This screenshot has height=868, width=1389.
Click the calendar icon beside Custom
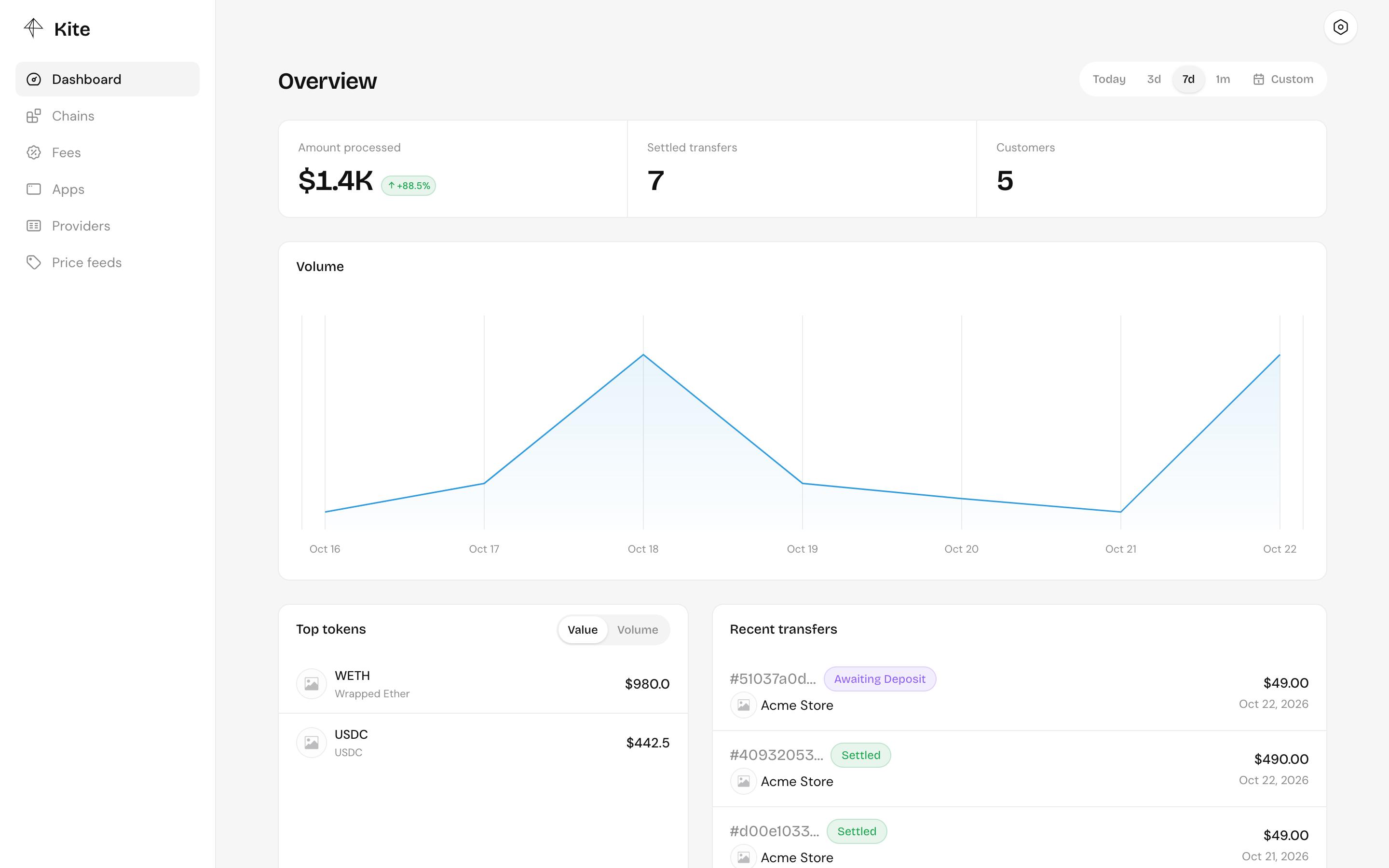coord(1258,79)
